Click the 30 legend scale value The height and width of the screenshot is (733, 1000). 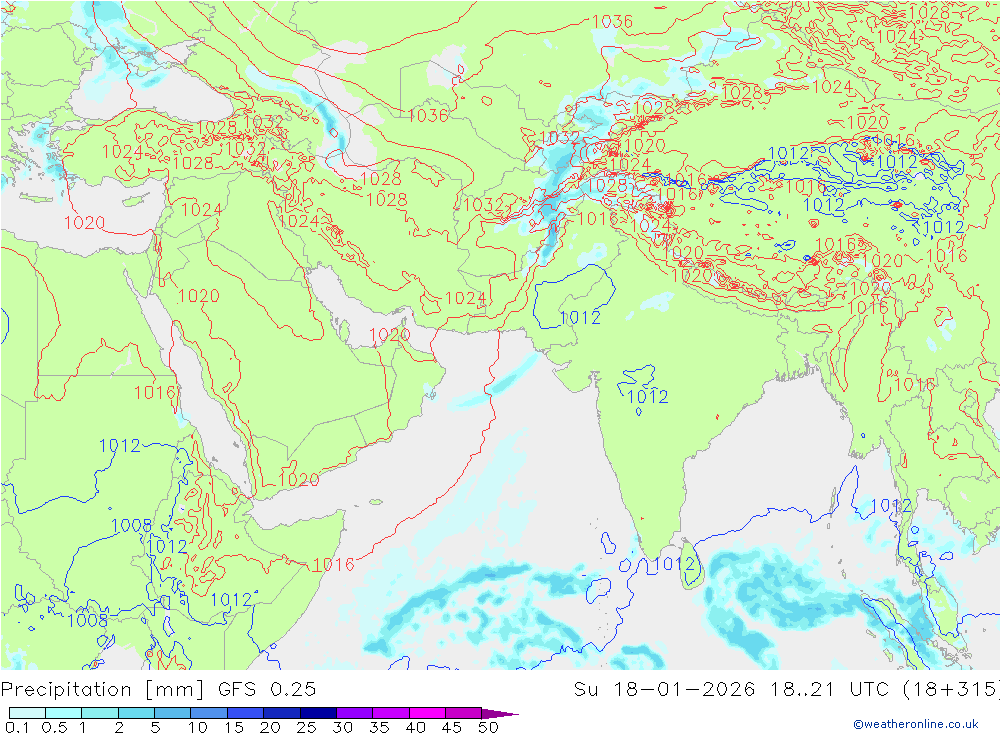point(342,727)
